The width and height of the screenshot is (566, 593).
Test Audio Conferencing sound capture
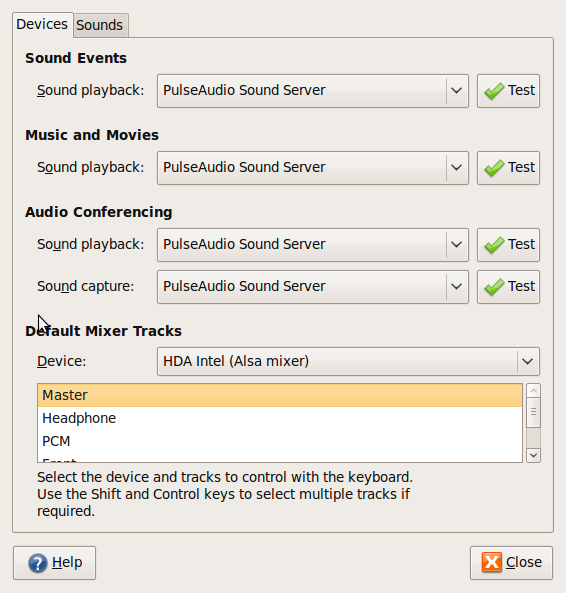(508, 287)
